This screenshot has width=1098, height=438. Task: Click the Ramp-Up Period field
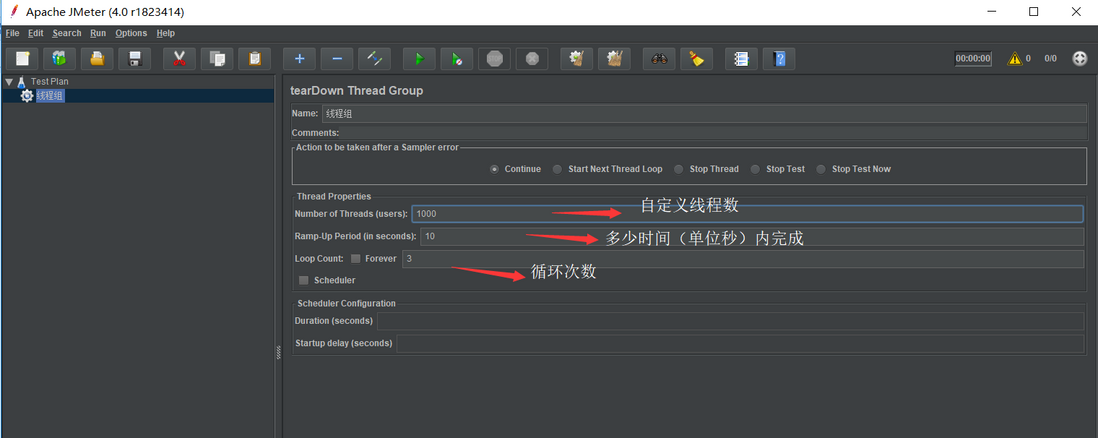click(752, 236)
